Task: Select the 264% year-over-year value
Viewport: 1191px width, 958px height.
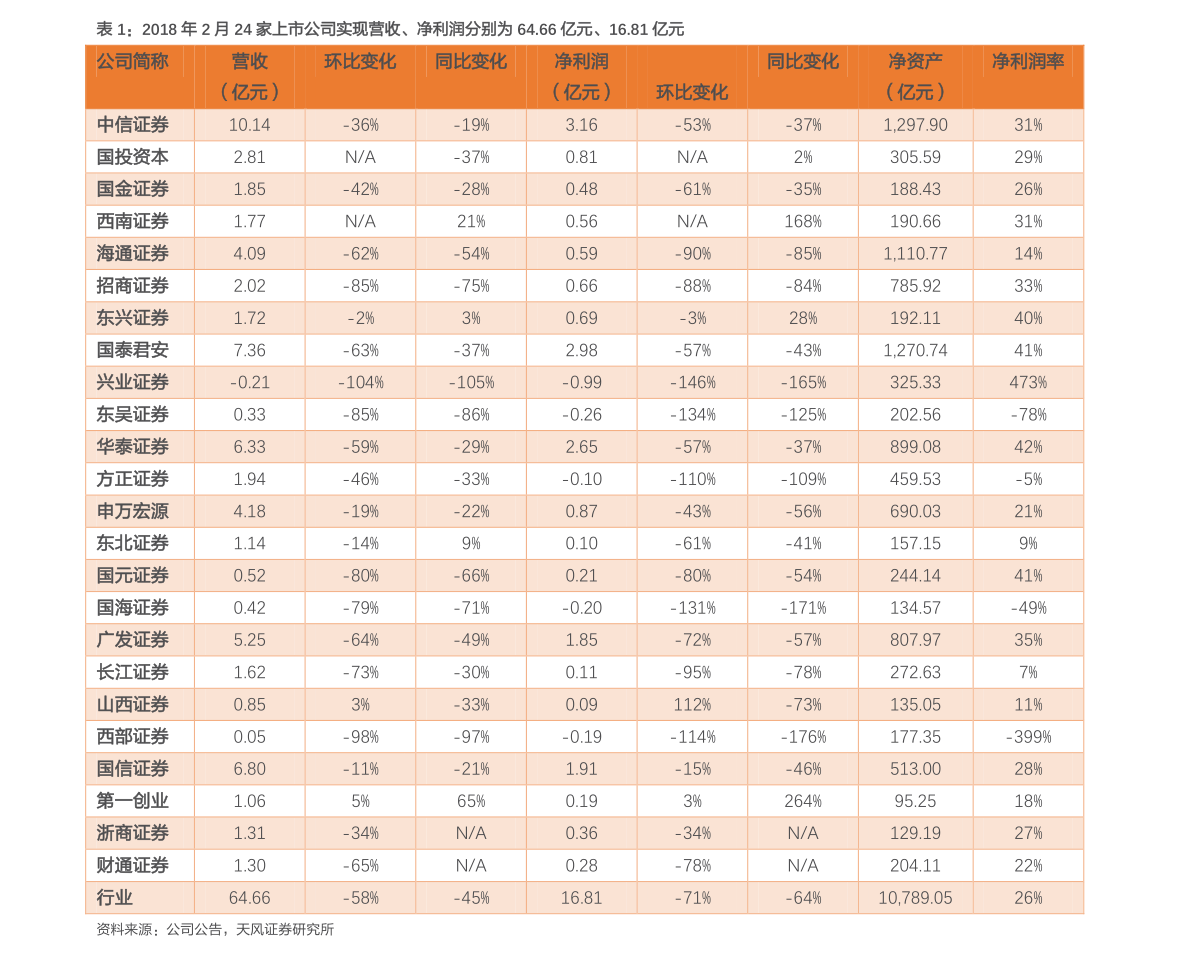Action: pyautogui.click(x=803, y=801)
